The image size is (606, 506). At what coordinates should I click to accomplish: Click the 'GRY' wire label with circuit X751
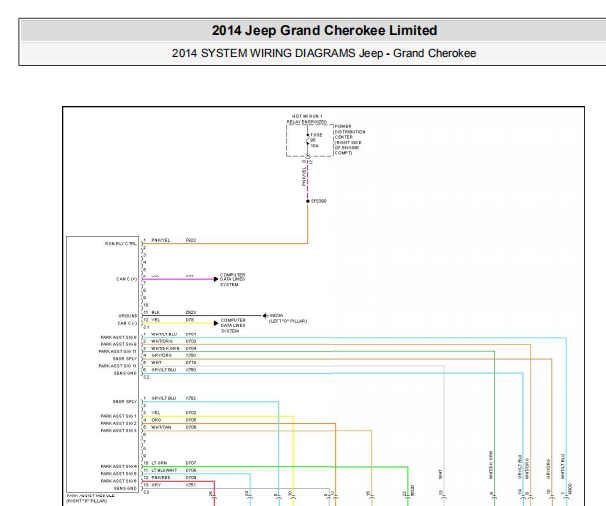[x=156, y=485]
